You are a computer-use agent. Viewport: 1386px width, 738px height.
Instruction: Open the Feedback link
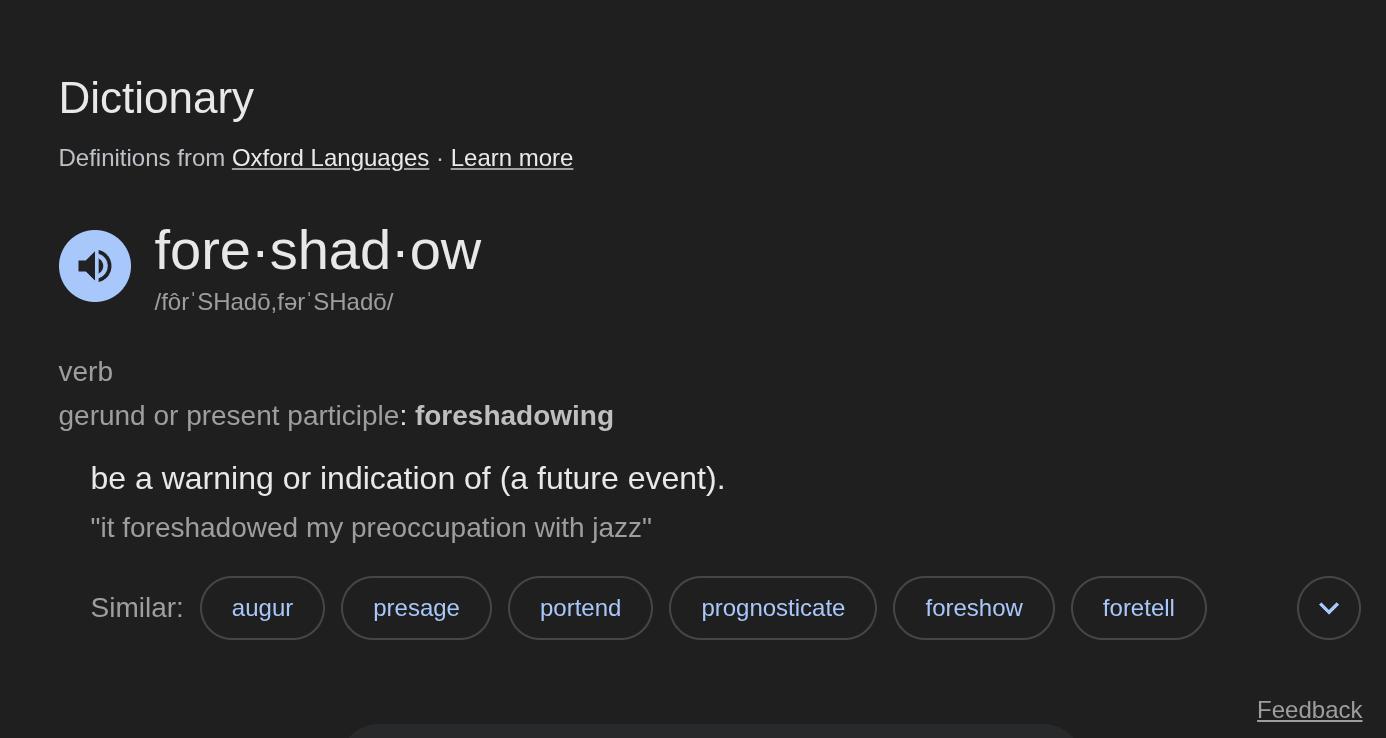1309,710
